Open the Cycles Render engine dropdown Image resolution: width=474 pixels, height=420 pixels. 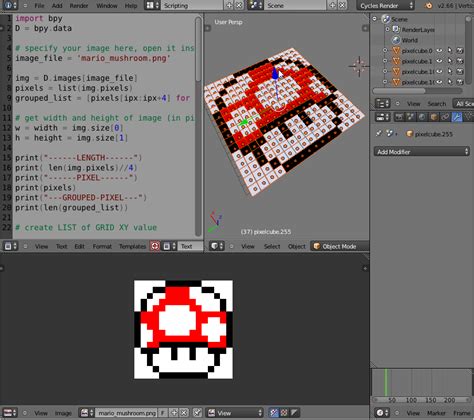pyautogui.click(x=386, y=6)
